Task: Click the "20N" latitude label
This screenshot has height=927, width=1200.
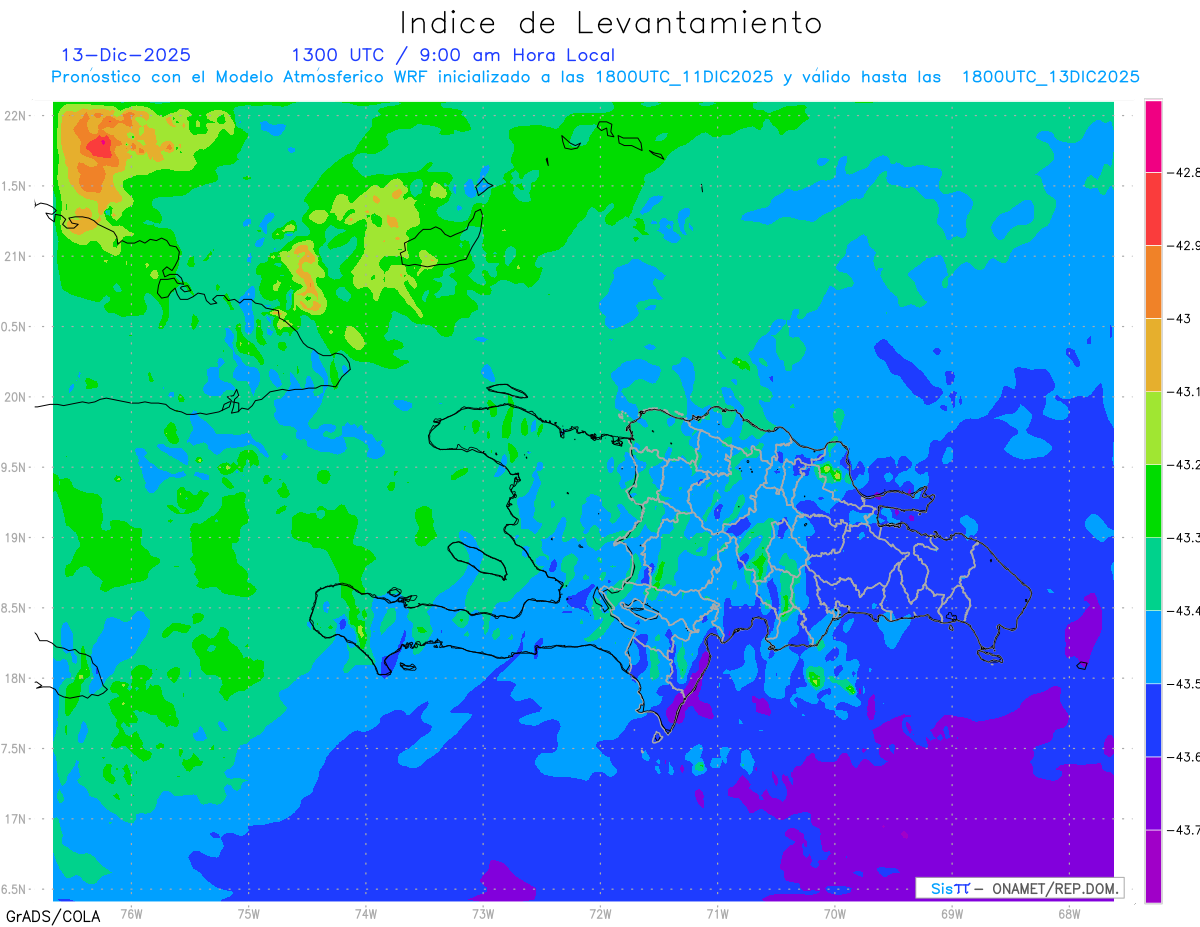Action: [17, 397]
